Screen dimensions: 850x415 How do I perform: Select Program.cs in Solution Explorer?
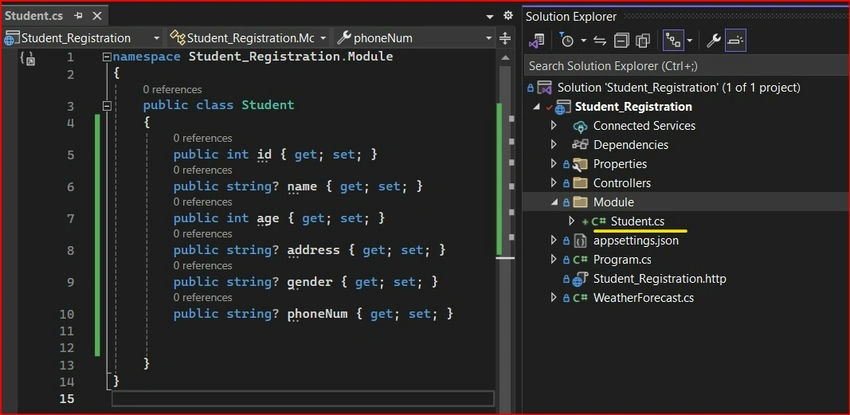pyautogui.click(x=622, y=260)
